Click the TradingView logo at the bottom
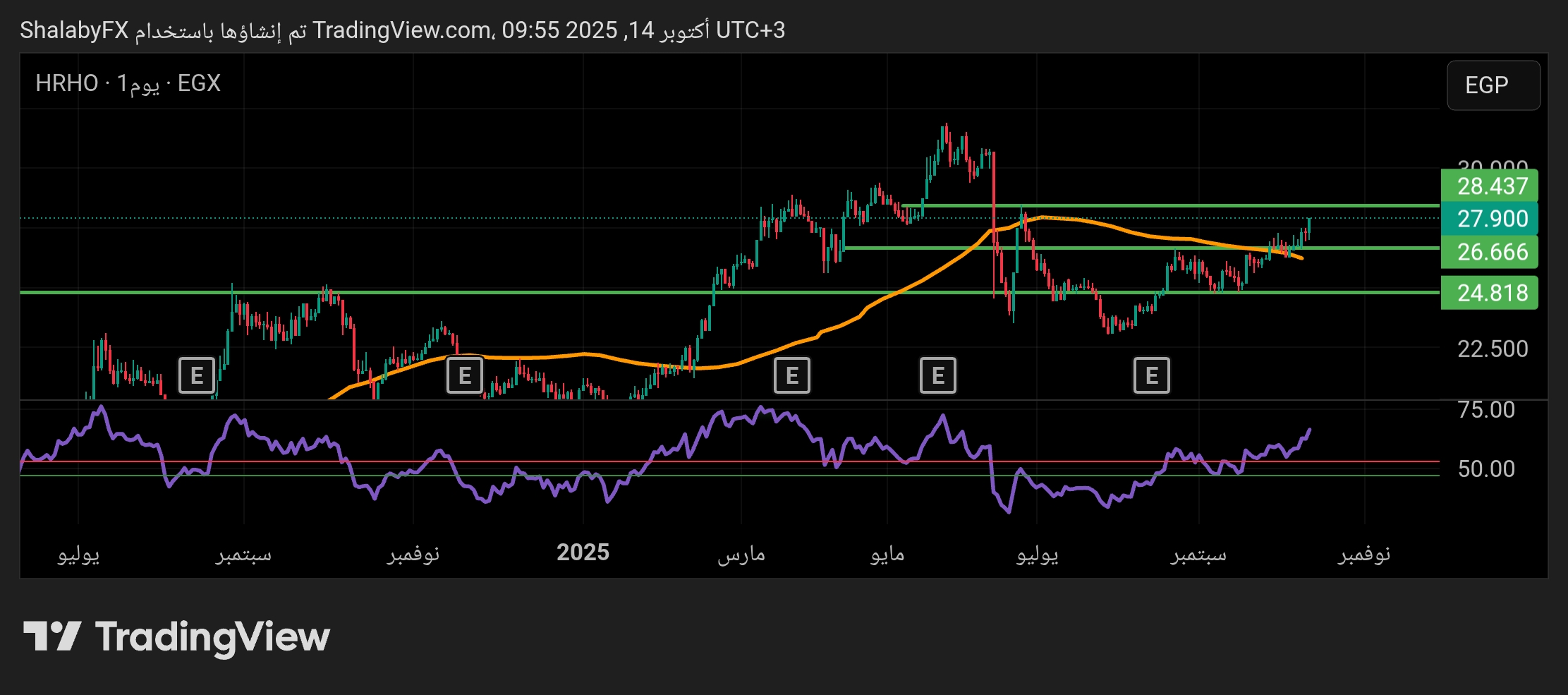 (x=176, y=637)
